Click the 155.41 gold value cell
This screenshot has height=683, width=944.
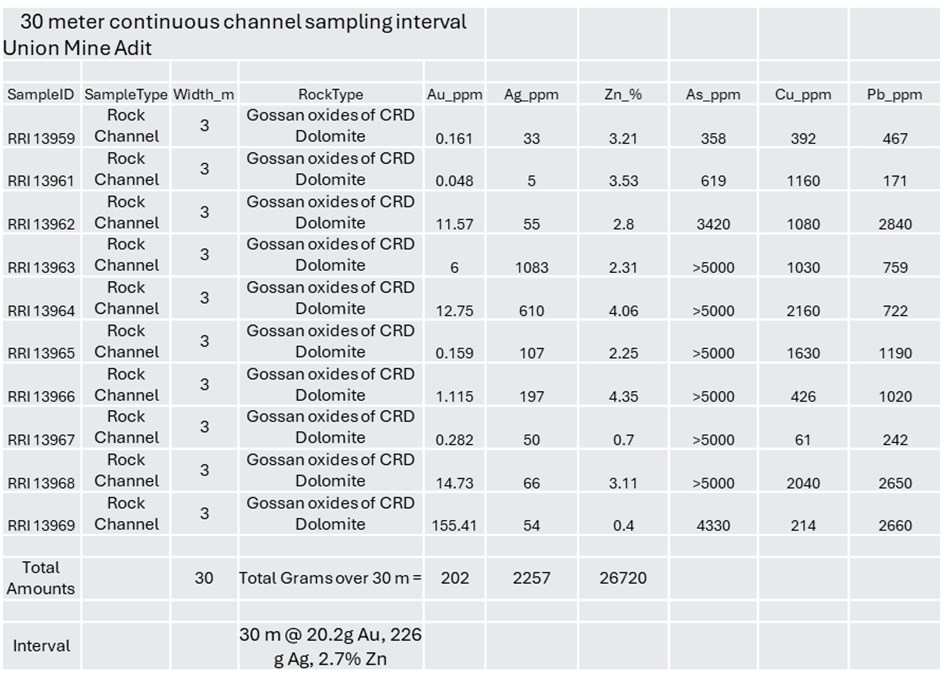point(454,525)
